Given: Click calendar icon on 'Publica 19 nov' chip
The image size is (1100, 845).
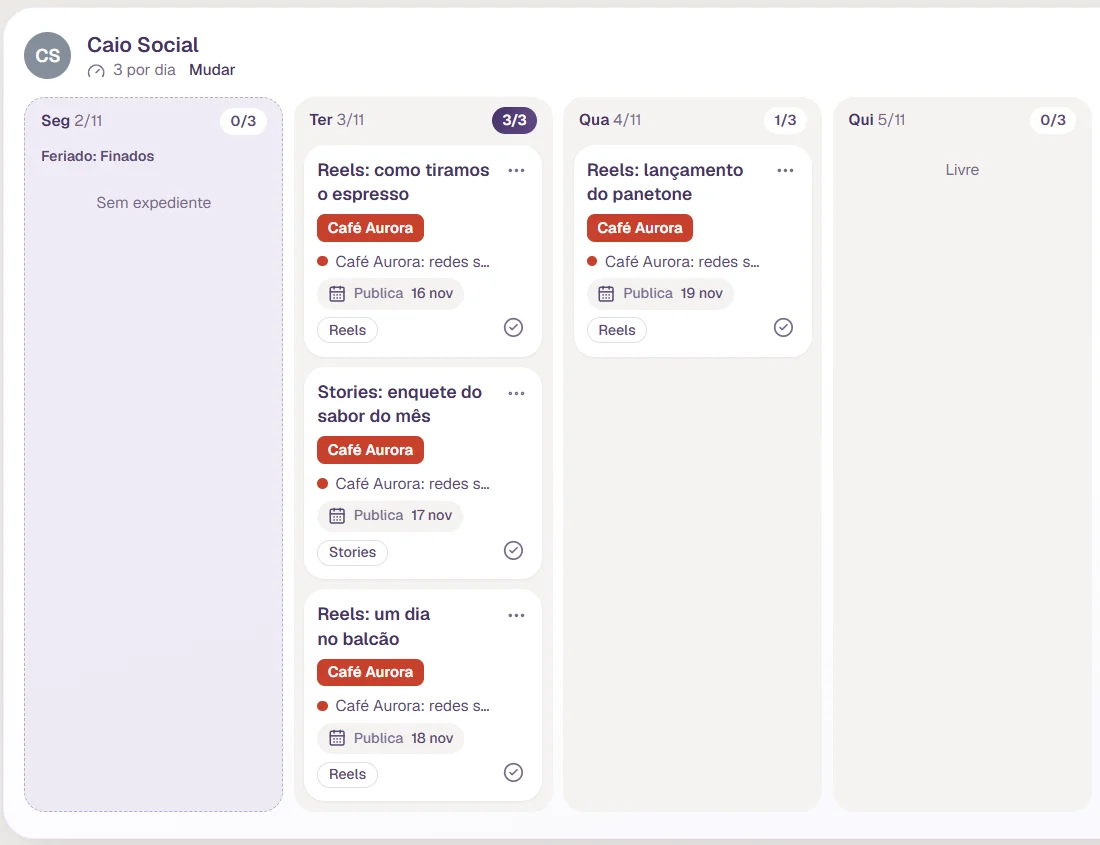Looking at the screenshot, I should pos(606,294).
